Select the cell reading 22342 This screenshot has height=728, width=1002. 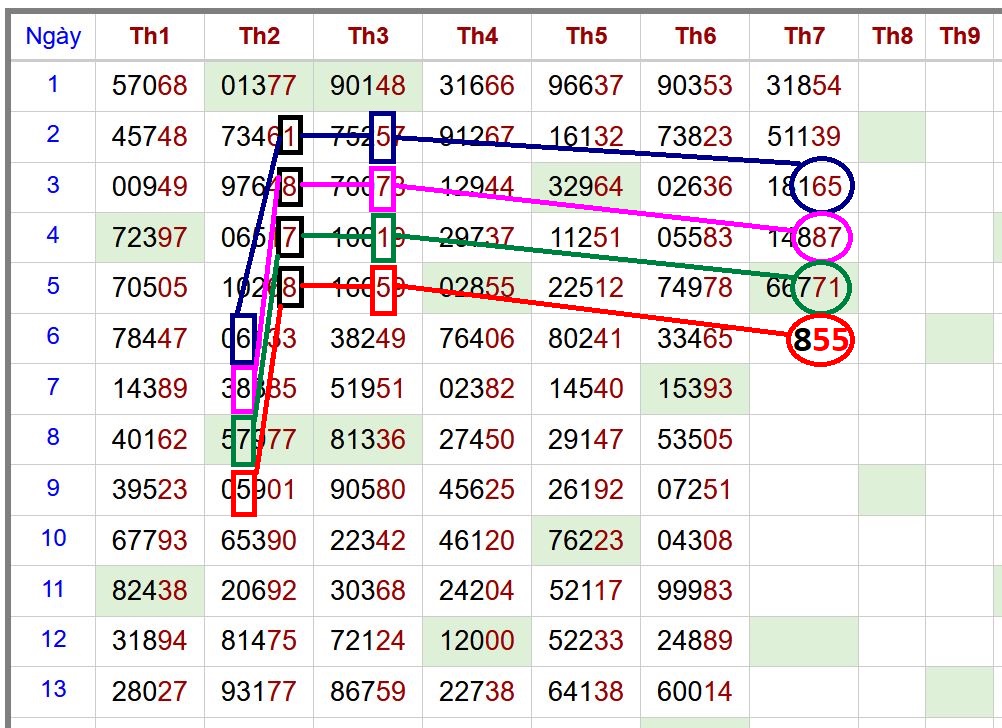[x=368, y=540]
